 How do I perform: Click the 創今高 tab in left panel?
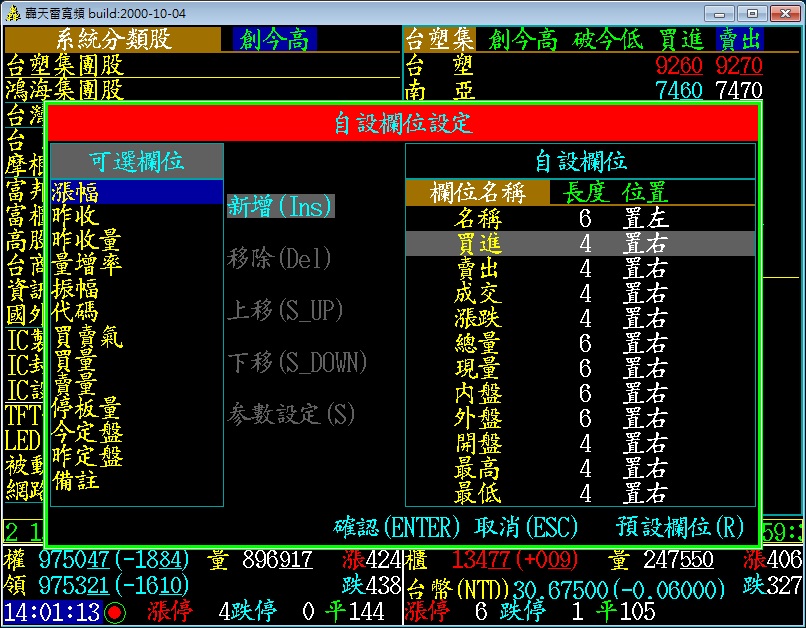[x=274, y=39]
